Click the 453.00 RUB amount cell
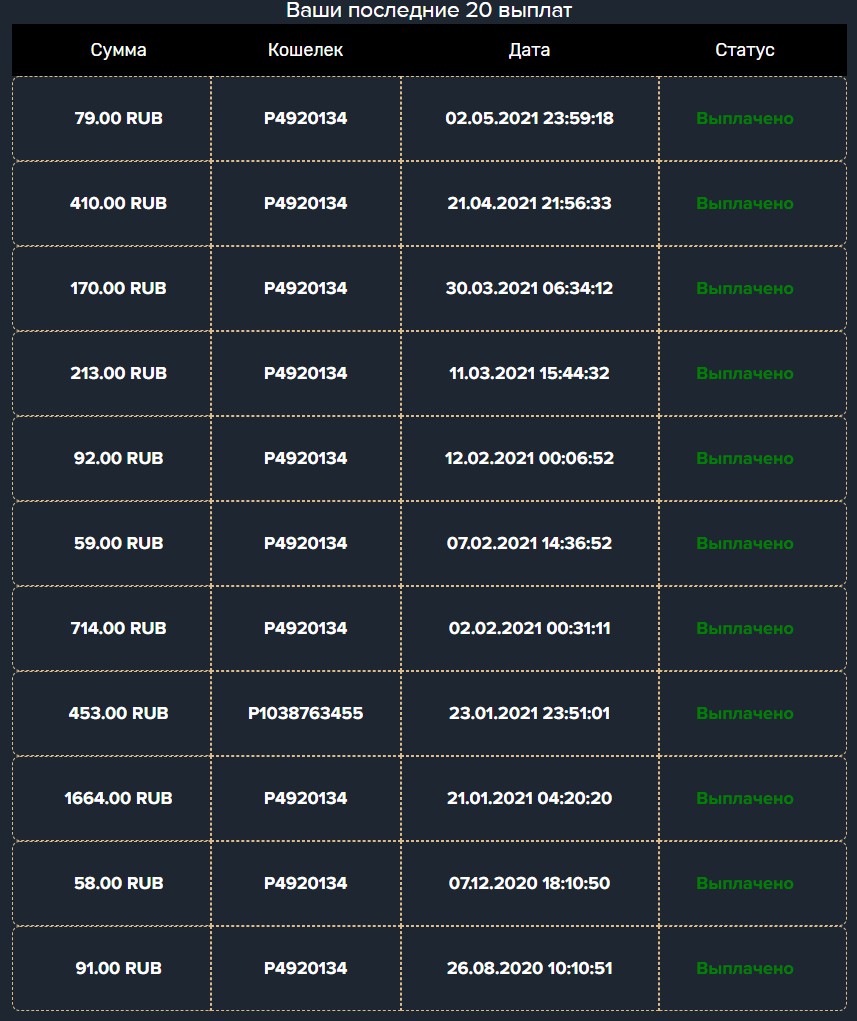Viewport: 857px width, 1021px height. 112,713
